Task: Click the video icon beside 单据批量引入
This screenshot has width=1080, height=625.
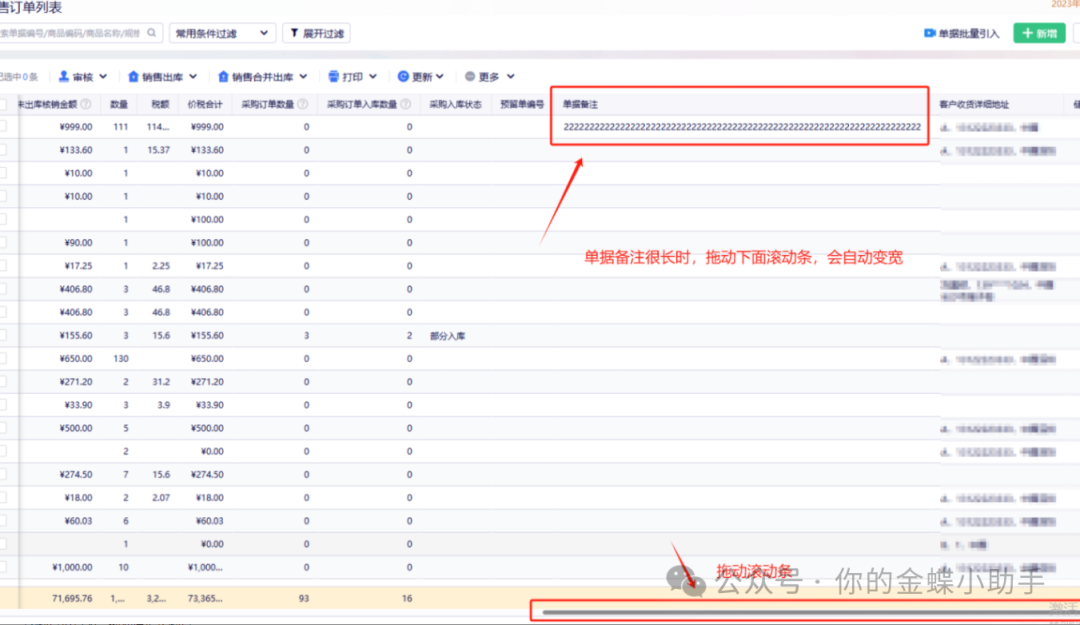Action: pyautogui.click(x=929, y=33)
